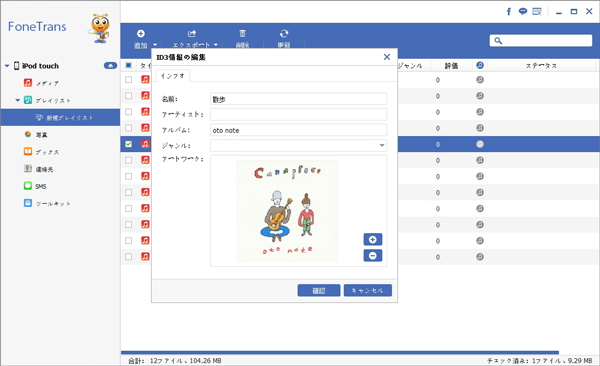Click the status icon in column header

pos(480,65)
